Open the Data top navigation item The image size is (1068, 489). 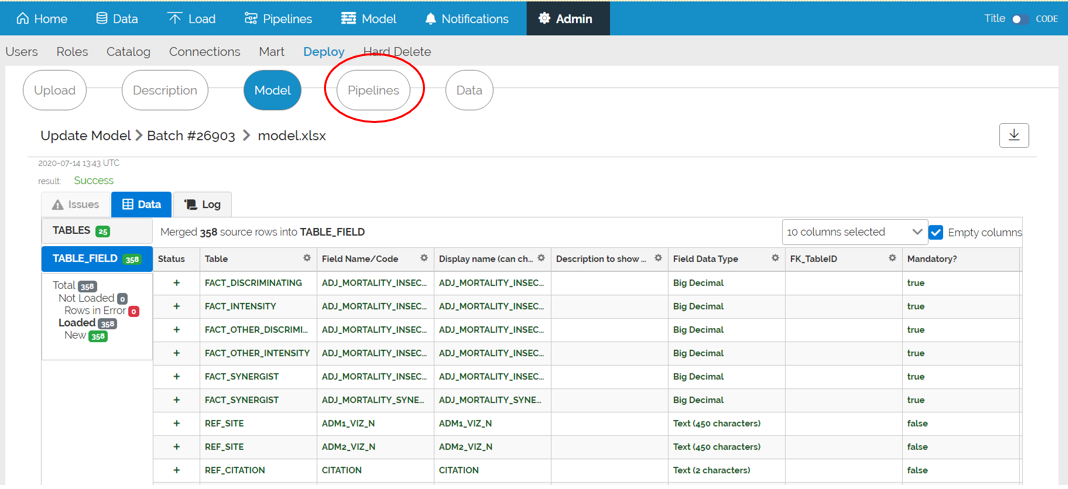coord(117,18)
